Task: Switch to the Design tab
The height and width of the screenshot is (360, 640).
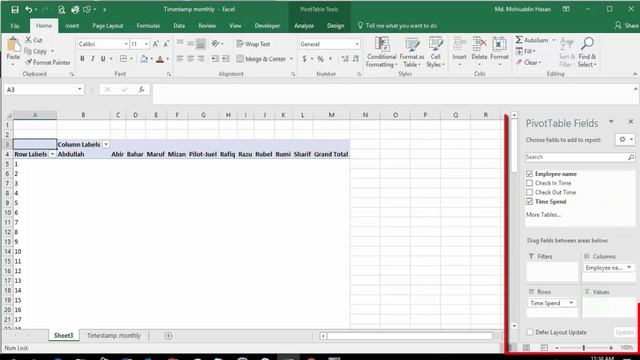Action: (335, 26)
